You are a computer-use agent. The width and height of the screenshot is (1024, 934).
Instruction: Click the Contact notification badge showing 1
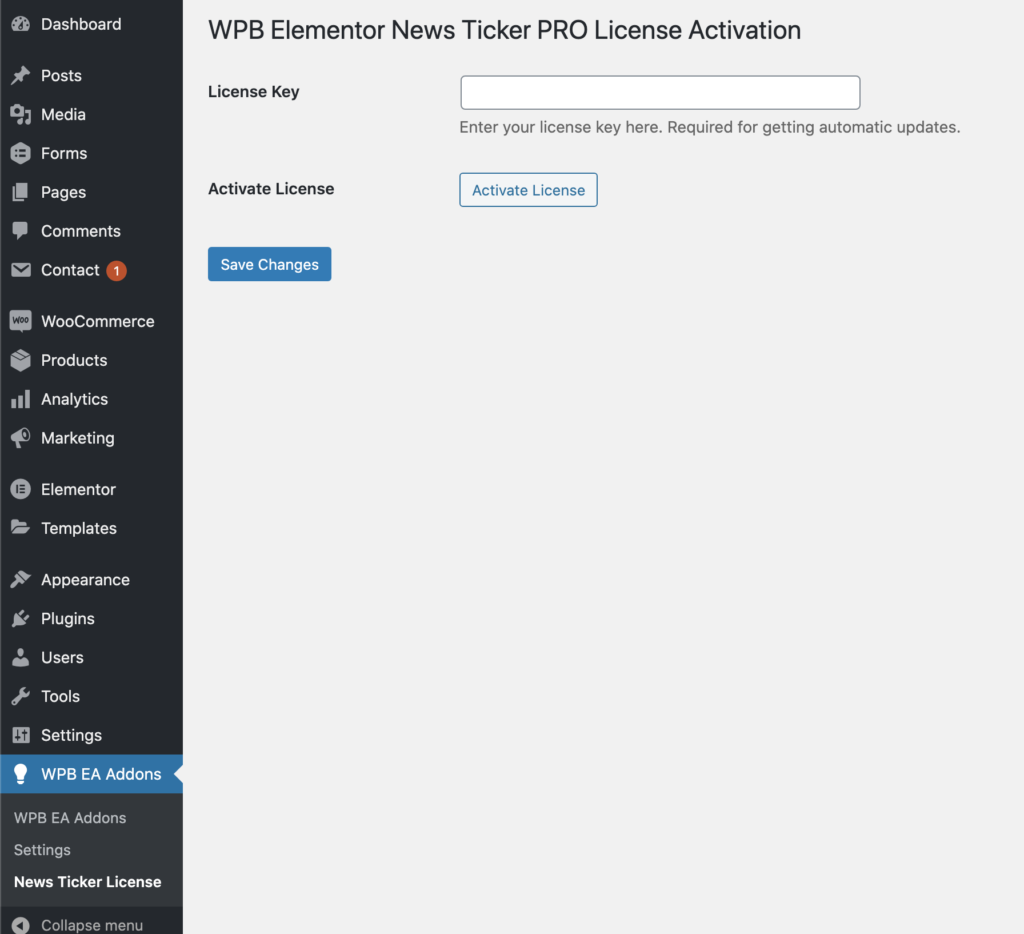click(116, 270)
